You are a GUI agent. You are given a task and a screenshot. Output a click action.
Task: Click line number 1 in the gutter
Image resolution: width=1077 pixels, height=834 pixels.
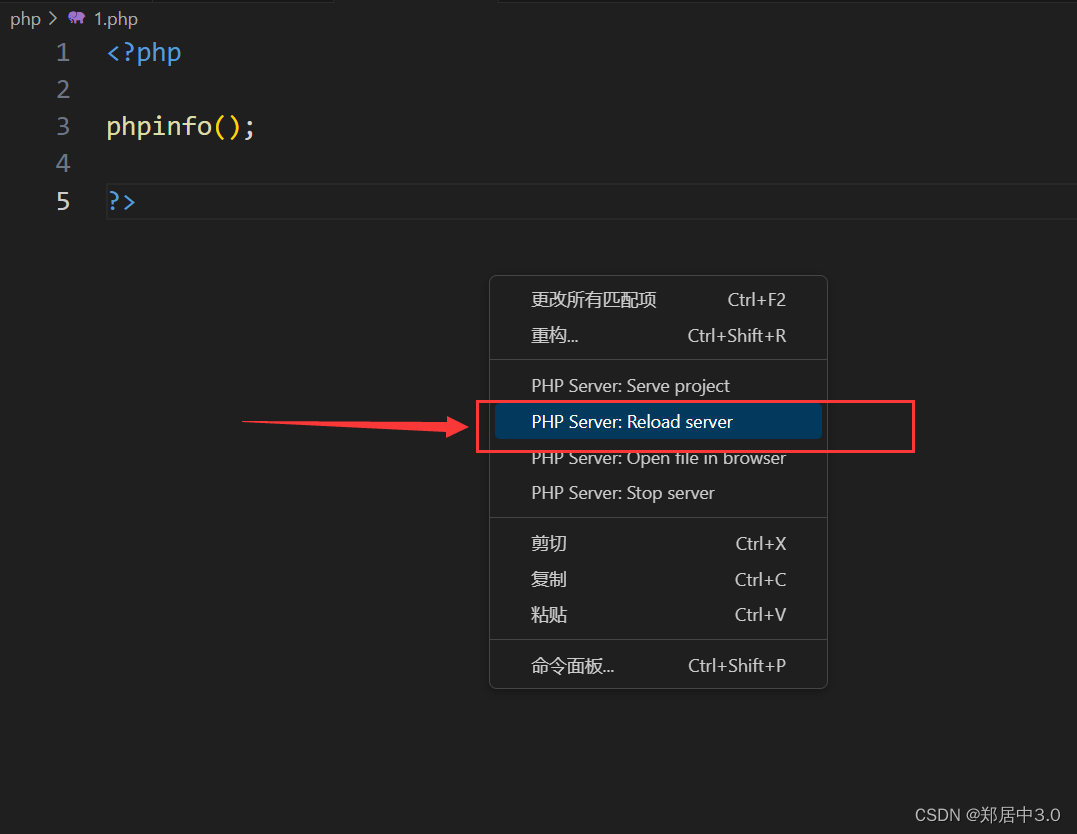(x=62, y=52)
